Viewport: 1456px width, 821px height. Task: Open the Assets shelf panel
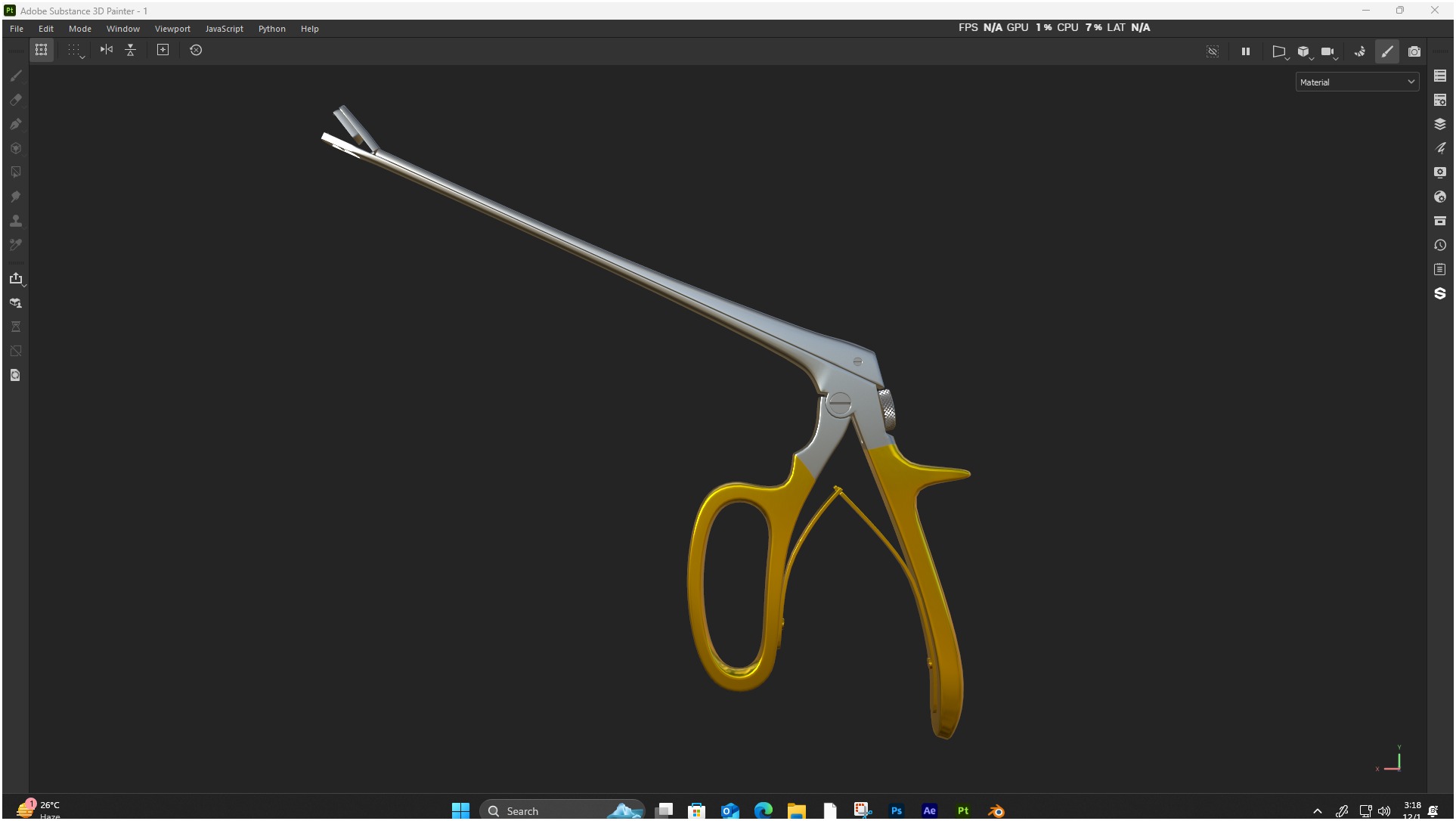point(1440,221)
